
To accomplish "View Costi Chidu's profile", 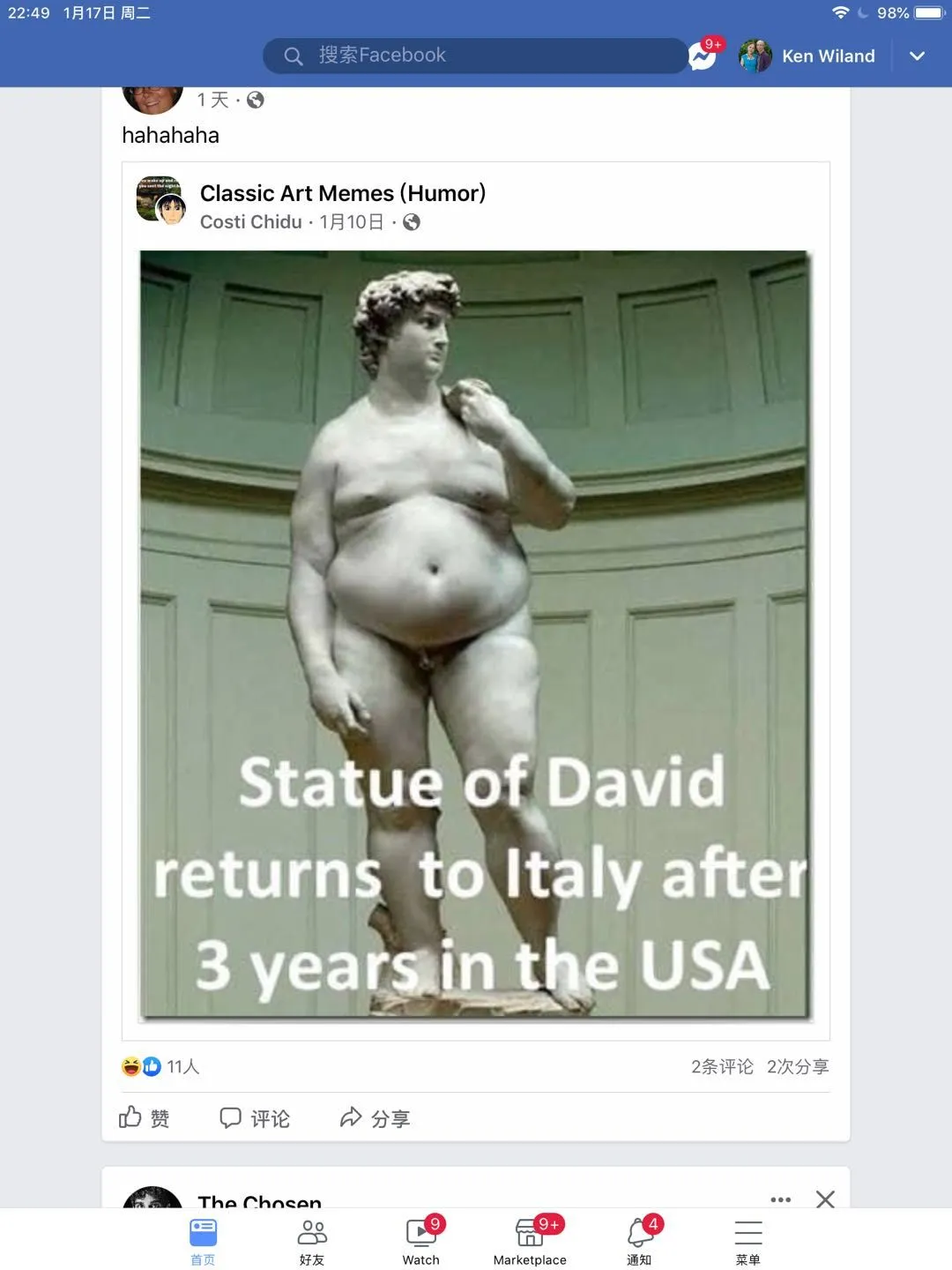I will coord(251,222).
